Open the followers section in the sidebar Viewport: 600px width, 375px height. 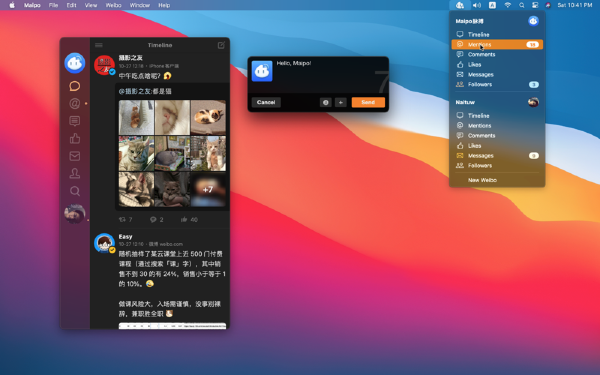[75, 173]
